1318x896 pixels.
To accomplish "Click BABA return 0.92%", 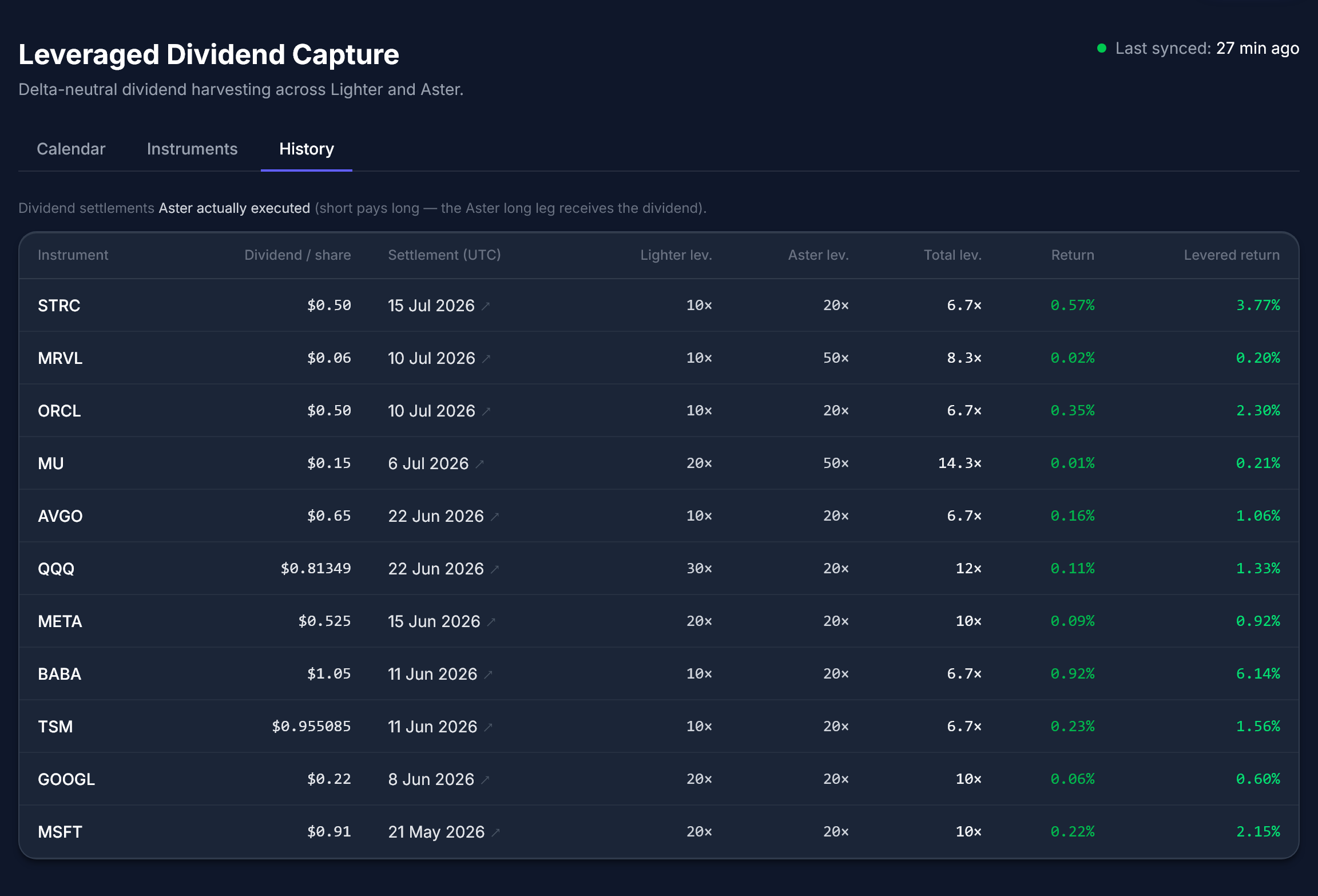I will tap(1073, 673).
